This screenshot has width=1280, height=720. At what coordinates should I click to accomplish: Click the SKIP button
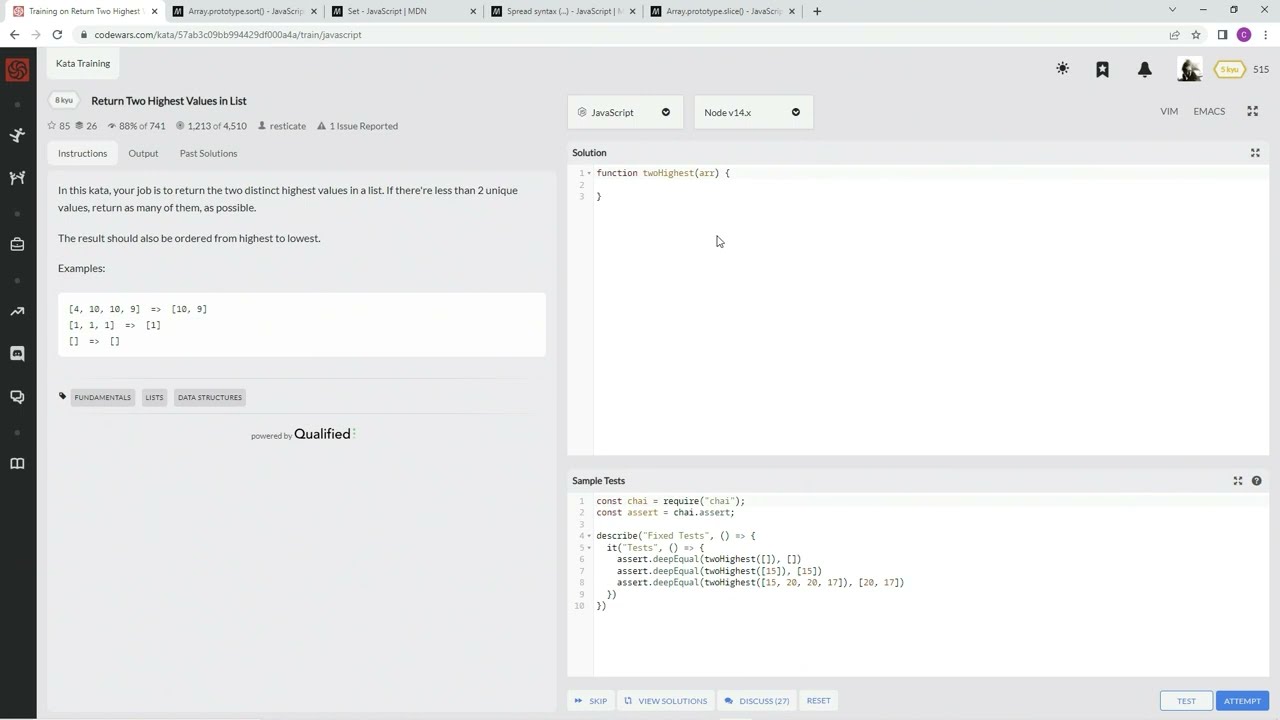click(591, 701)
